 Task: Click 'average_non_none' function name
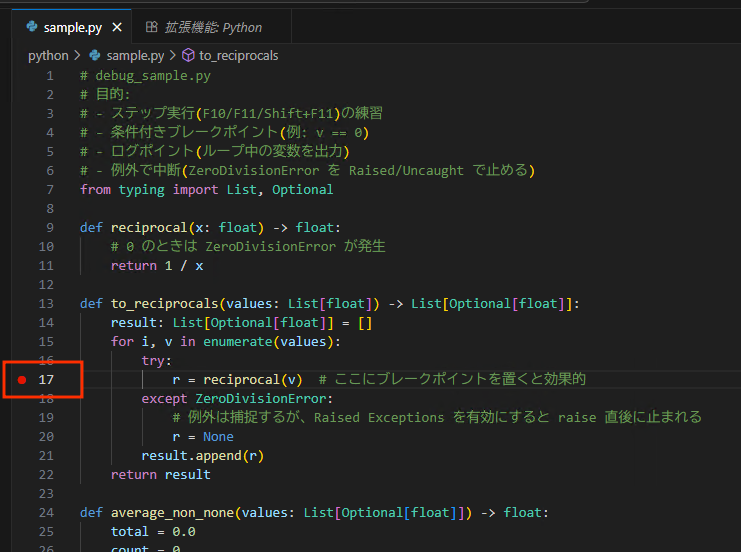click(172, 513)
